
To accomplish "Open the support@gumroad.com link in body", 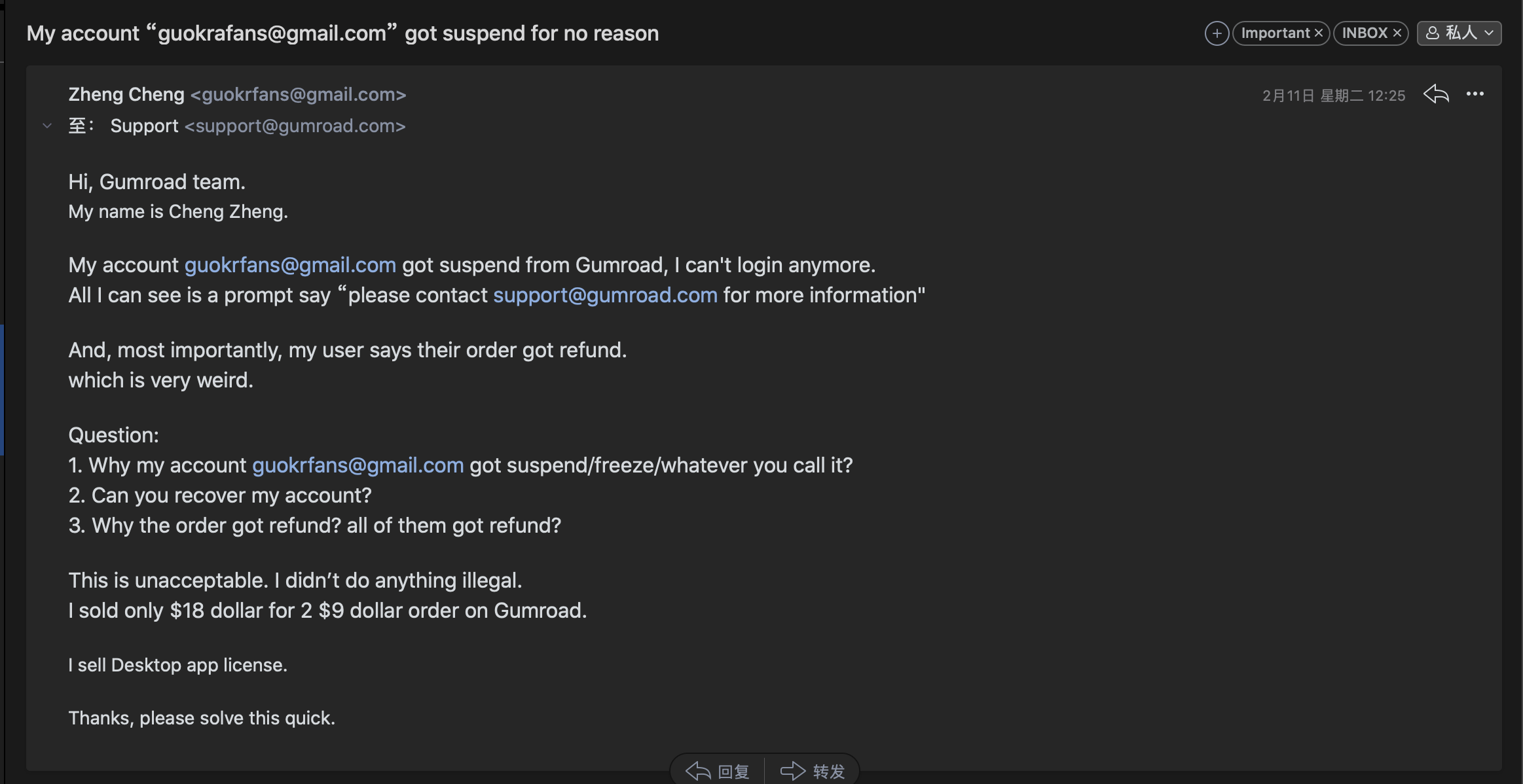I will tap(605, 295).
